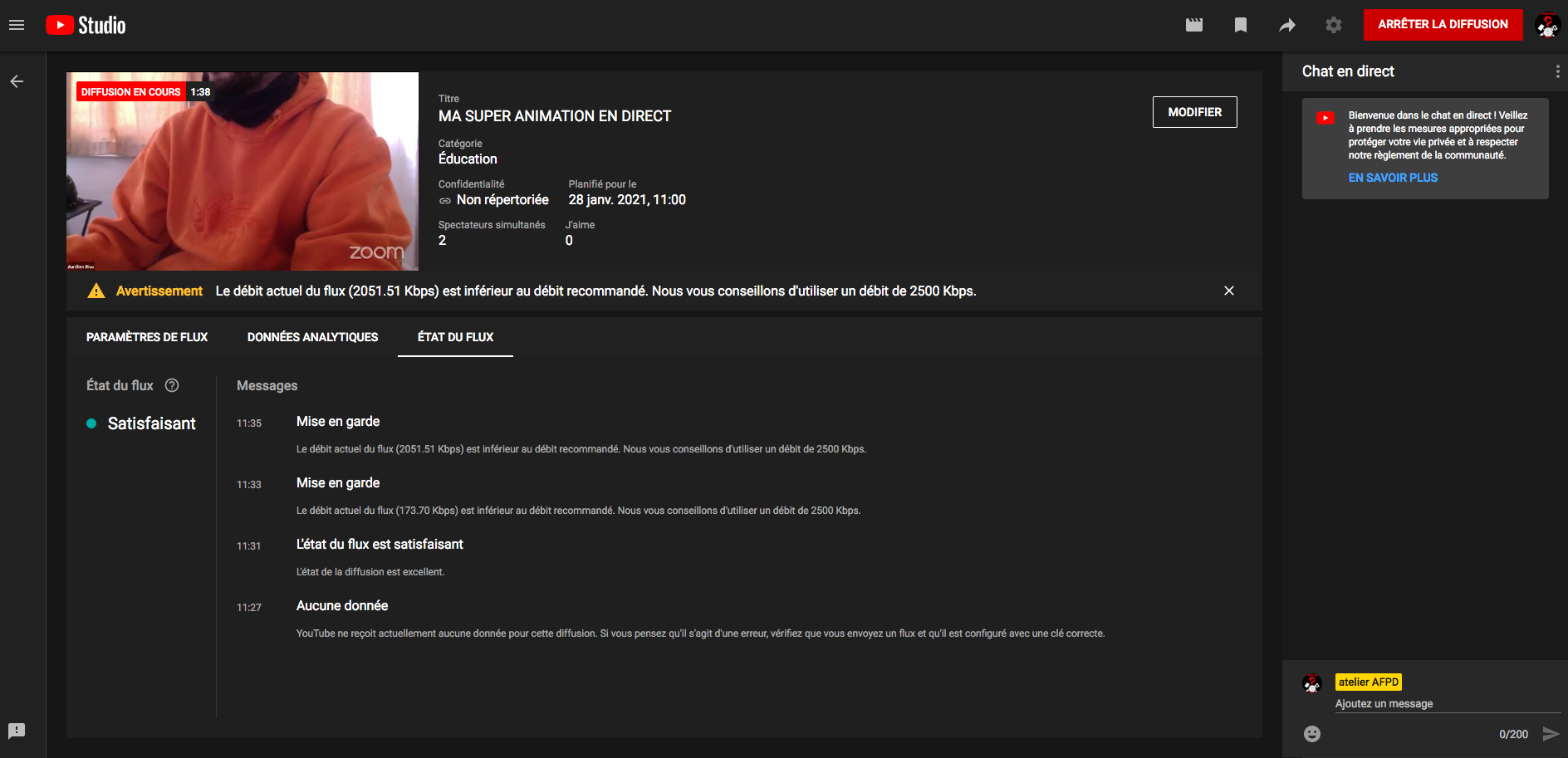Open the Données analytiques tab

click(312, 337)
